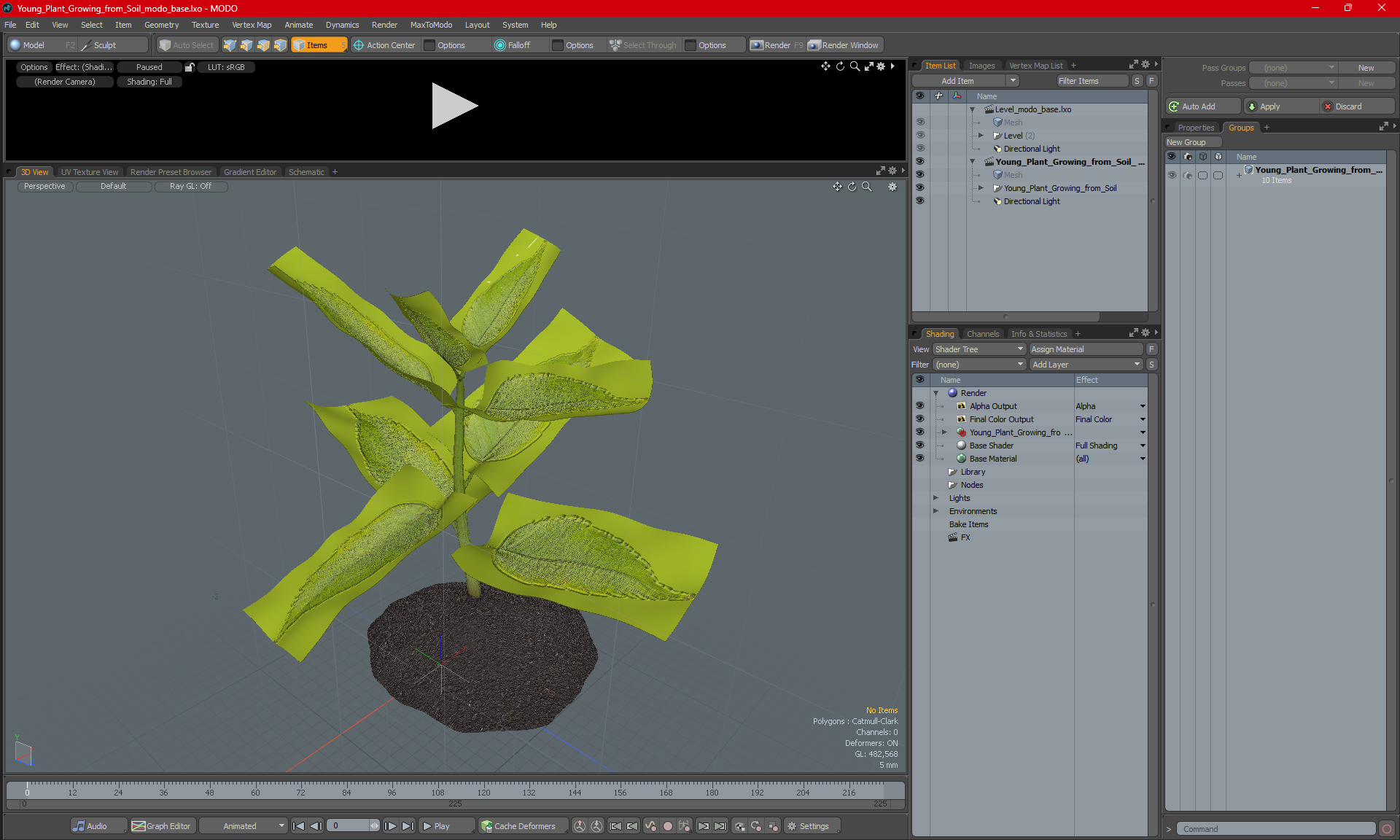The image size is (1400, 840).
Task: Click the Assign Material button
Action: (x=1085, y=349)
